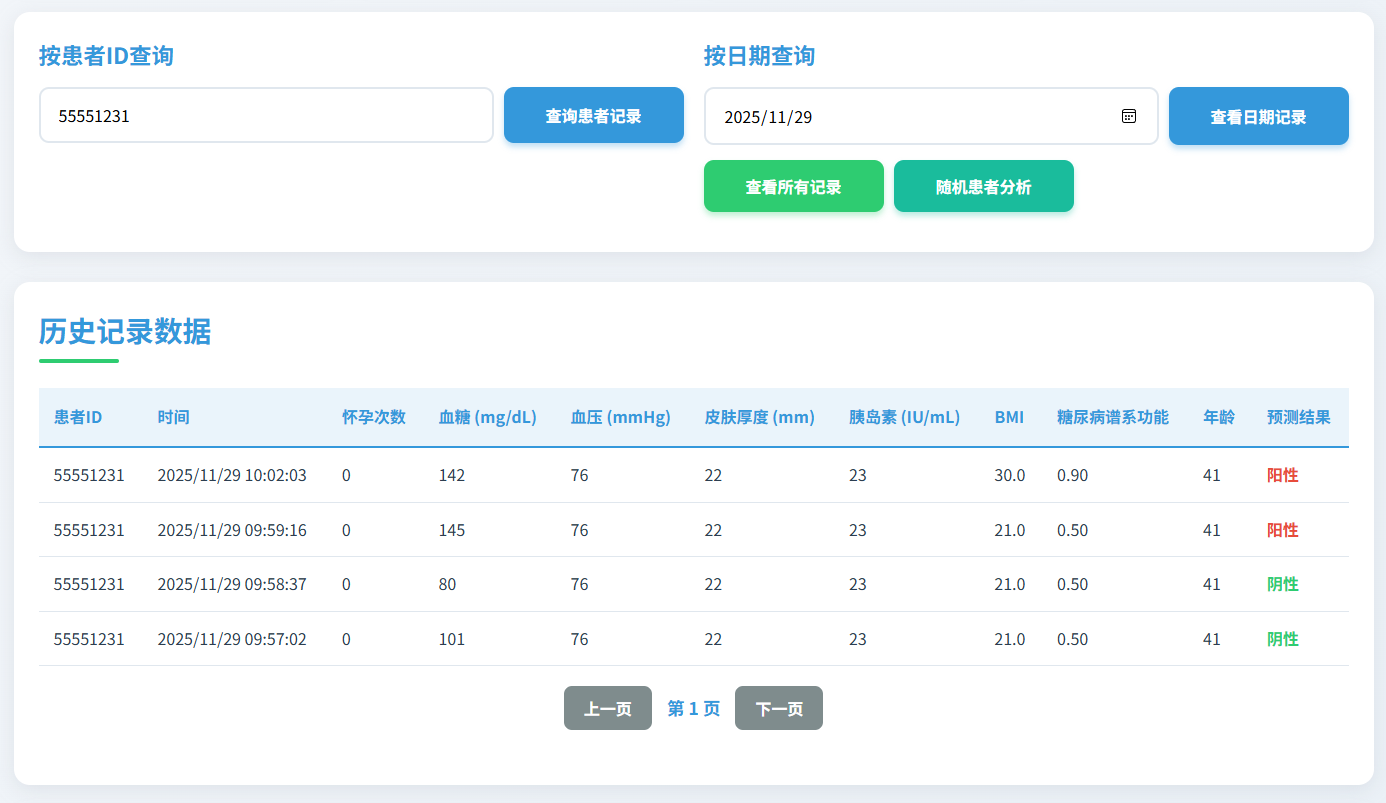Image resolution: width=1386 pixels, height=803 pixels.
Task: Click patient ID 55551231 in the 10:02:03 row
Action: (89, 475)
